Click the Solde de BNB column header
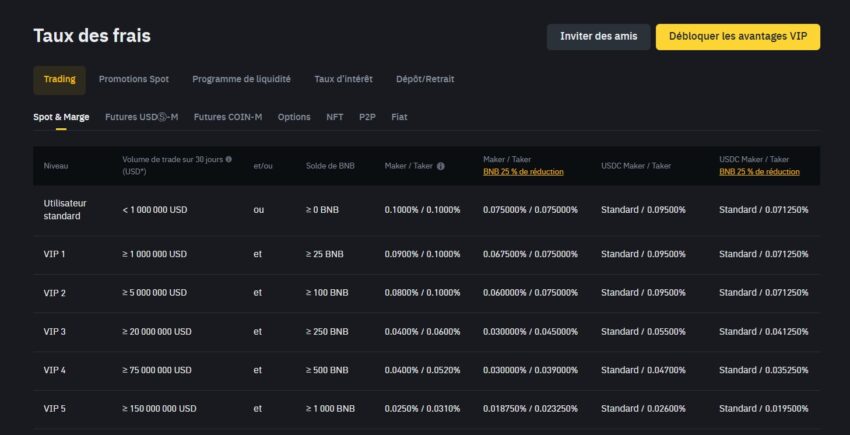Image resolution: width=850 pixels, height=435 pixels. (330, 167)
